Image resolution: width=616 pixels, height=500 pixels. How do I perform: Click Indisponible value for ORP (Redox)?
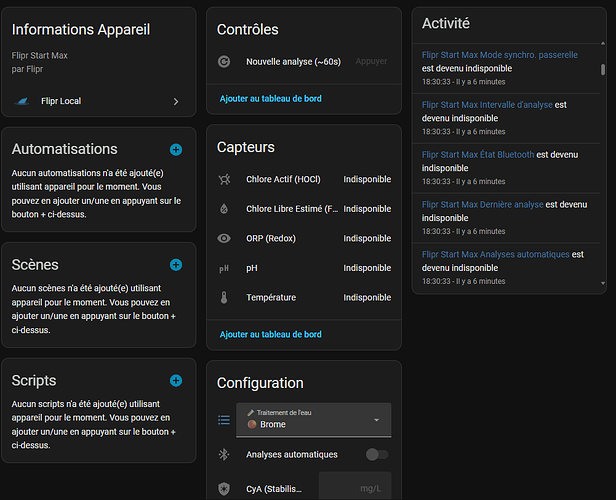coord(367,238)
